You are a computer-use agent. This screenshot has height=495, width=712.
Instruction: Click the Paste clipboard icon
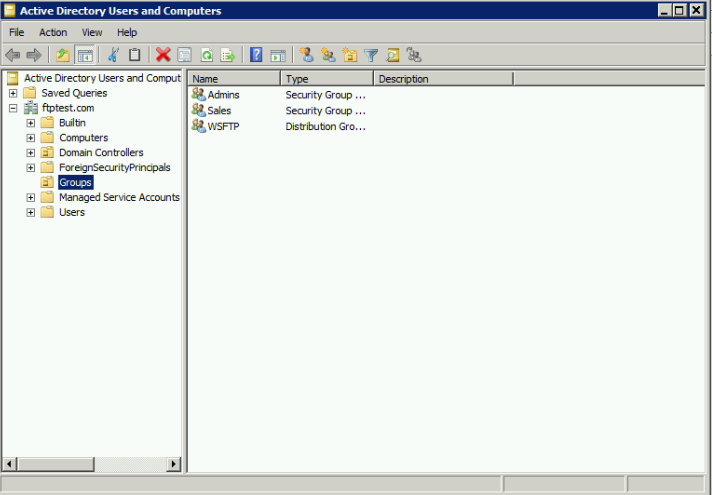point(134,55)
